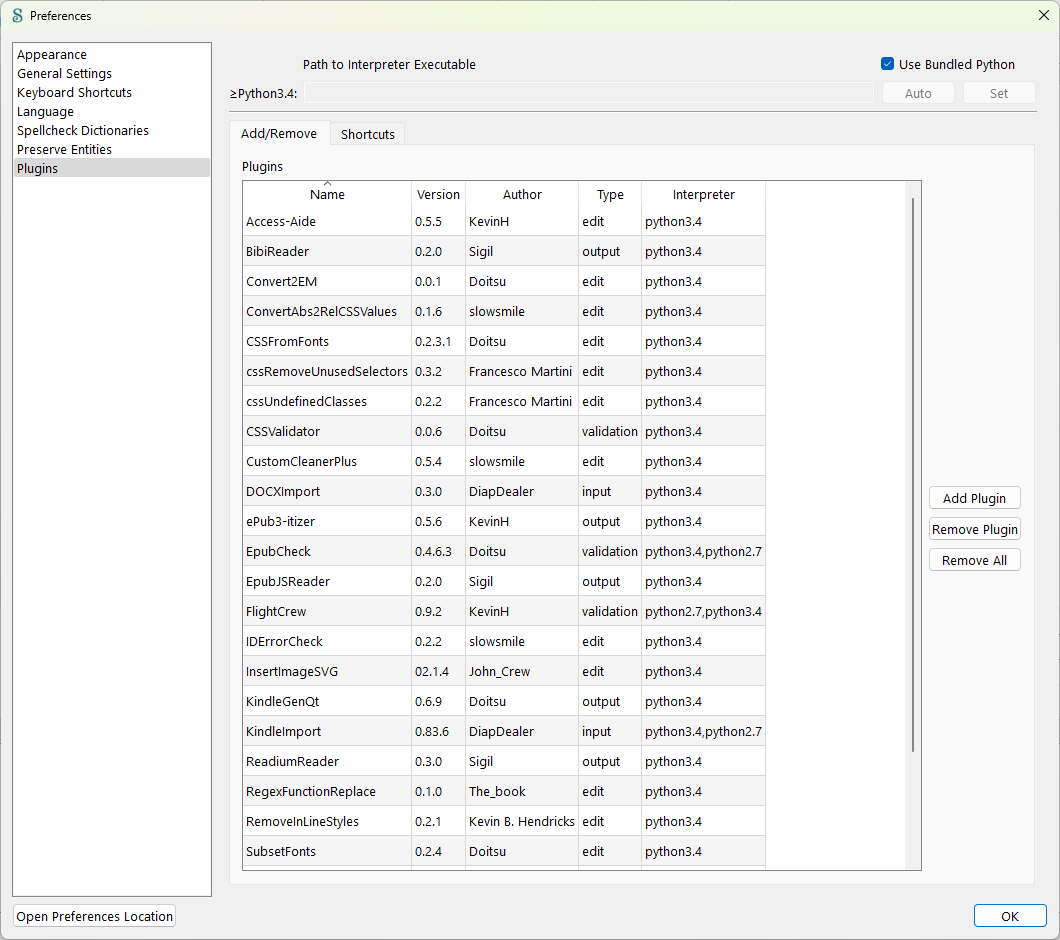Select the RegexFunctionReplace plugin
This screenshot has height=940, width=1060.
click(x=504, y=791)
